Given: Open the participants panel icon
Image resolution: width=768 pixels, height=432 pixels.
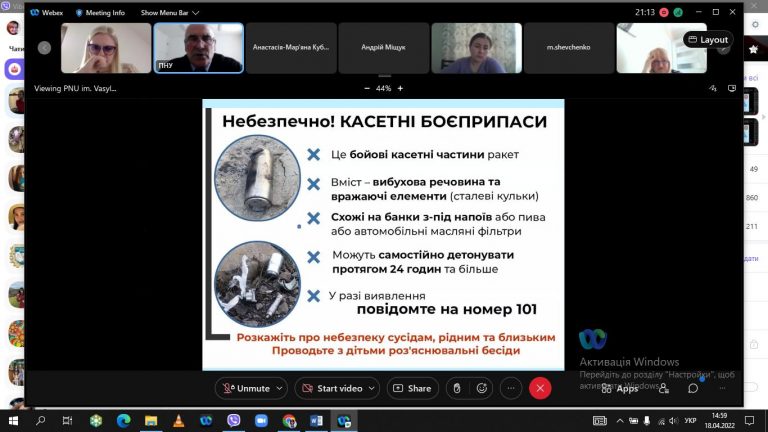Looking at the screenshot, I should pos(664,388).
